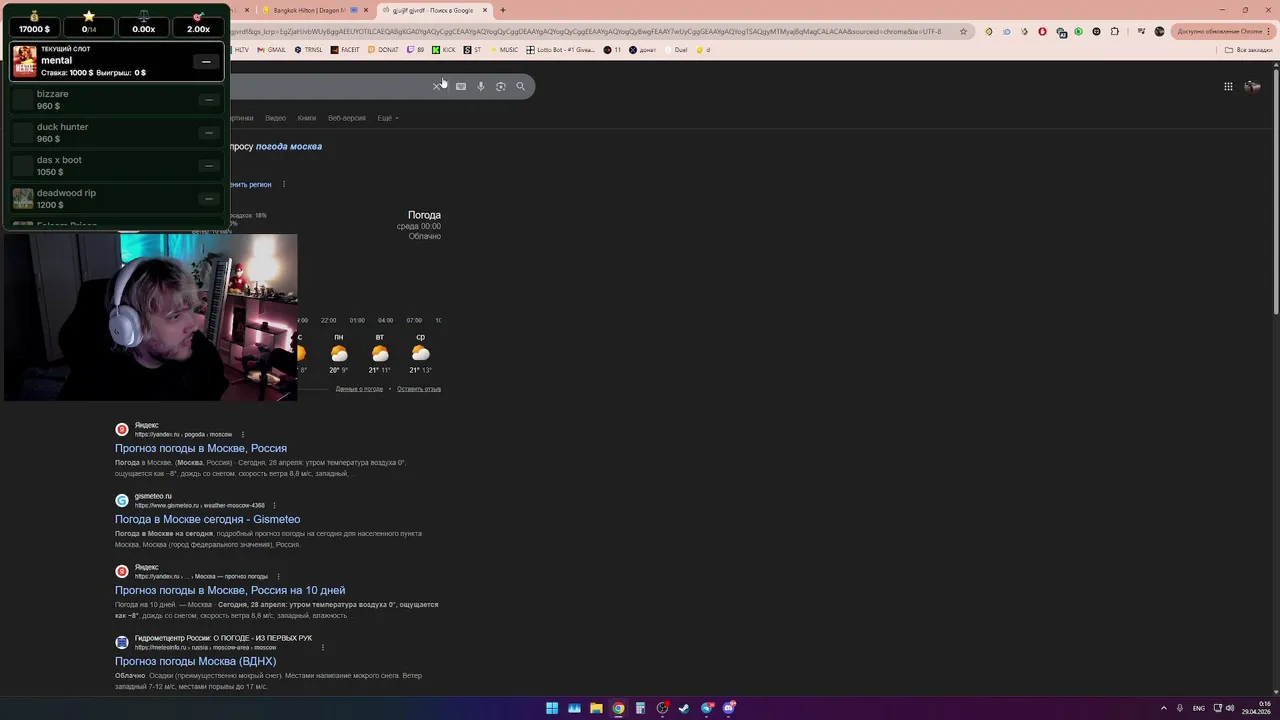The height and width of the screenshot is (720, 1280).
Task: Switch to the Bangkok Hilton browser tab
Action: click(310, 10)
